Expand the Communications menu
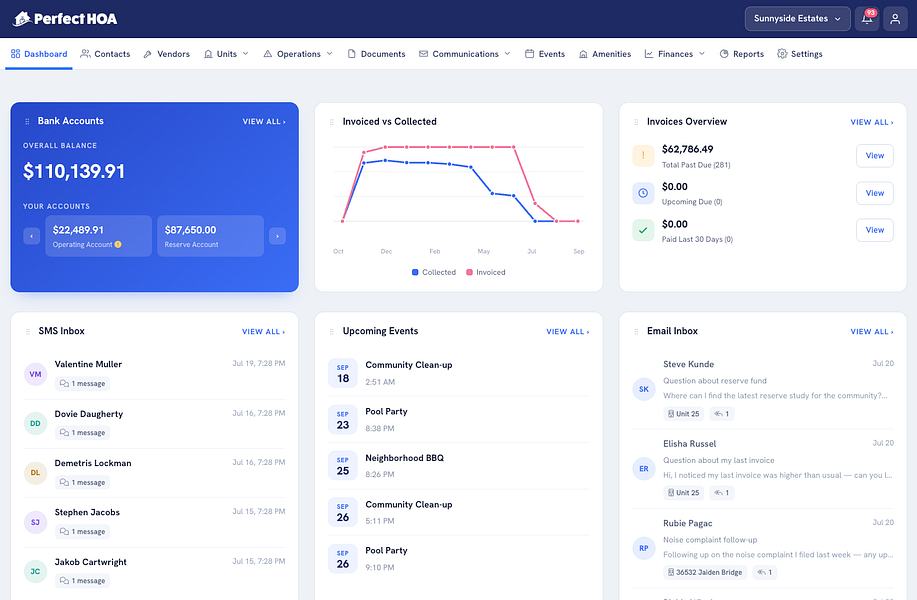This screenshot has width=917, height=600. (465, 54)
